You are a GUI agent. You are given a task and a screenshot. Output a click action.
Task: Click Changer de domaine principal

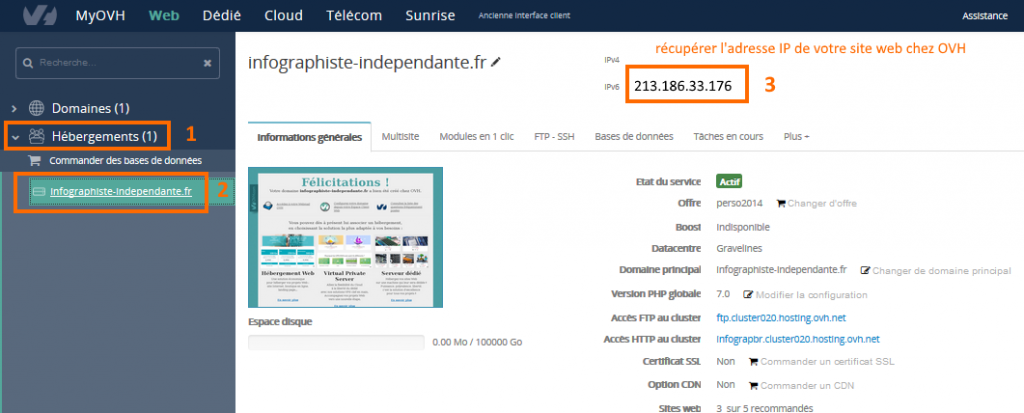[942, 271]
